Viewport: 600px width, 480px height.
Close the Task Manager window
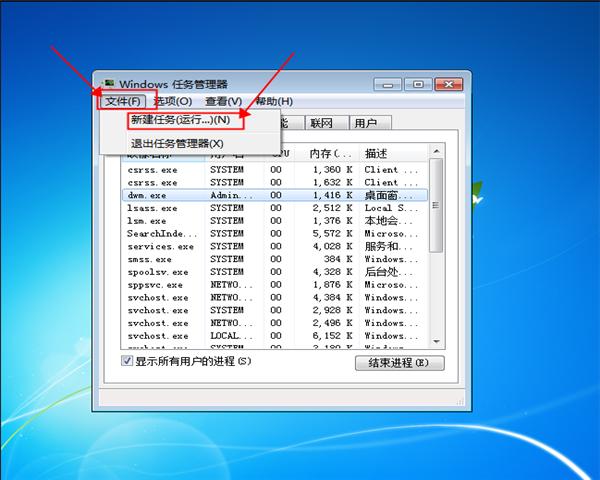pyautogui.click(x=448, y=85)
